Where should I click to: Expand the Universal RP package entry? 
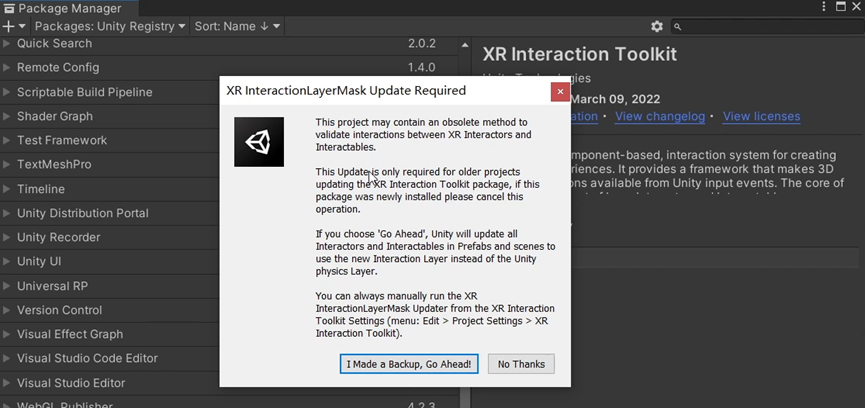point(7,286)
